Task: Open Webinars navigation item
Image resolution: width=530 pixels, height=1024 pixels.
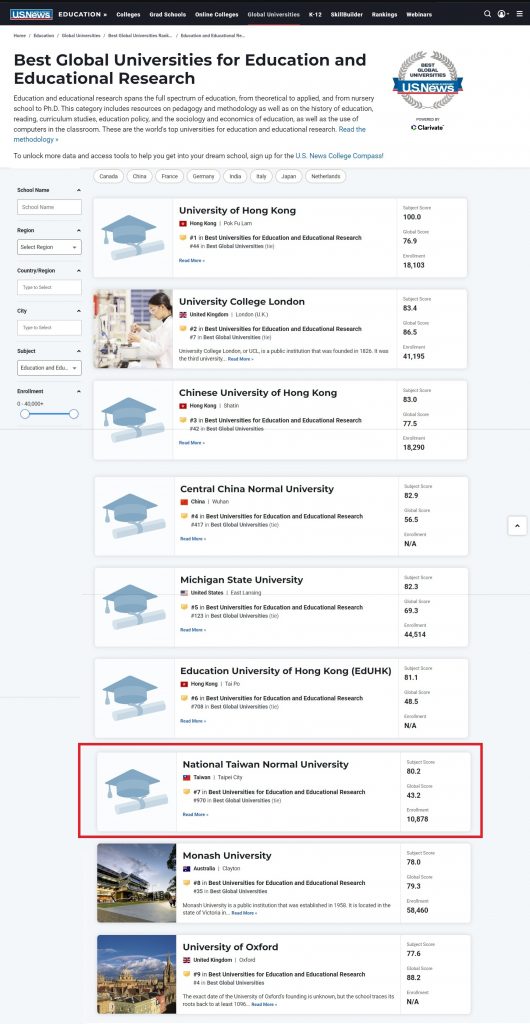Action: click(x=419, y=14)
